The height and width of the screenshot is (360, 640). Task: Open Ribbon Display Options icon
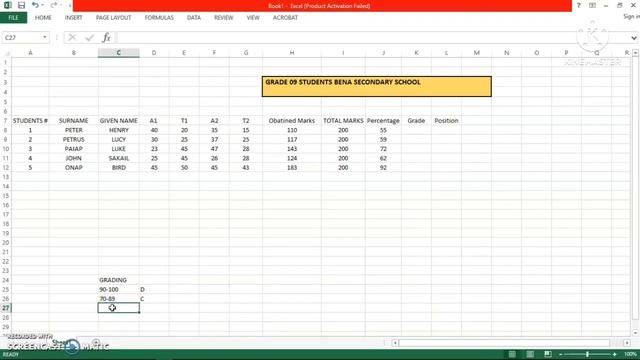pos(592,5)
